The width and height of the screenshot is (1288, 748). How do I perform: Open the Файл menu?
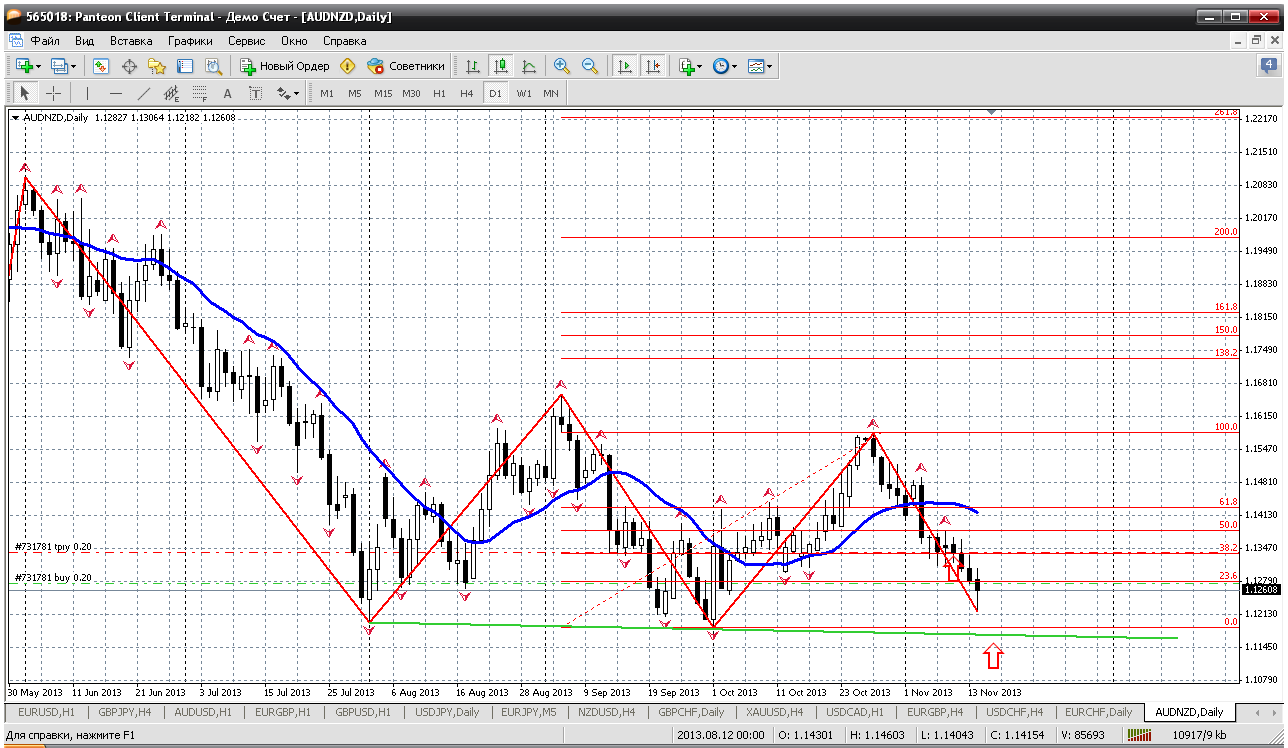pyautogui.click(x=45, y=41)
